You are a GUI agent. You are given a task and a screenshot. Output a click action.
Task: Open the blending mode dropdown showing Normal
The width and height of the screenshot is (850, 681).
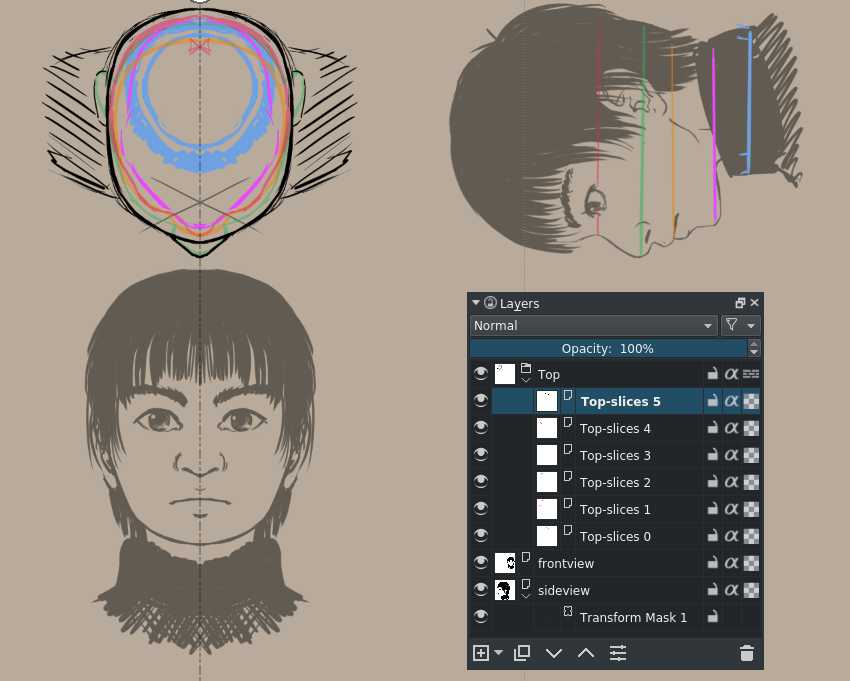pyautogui.click(x=593, y=325)
